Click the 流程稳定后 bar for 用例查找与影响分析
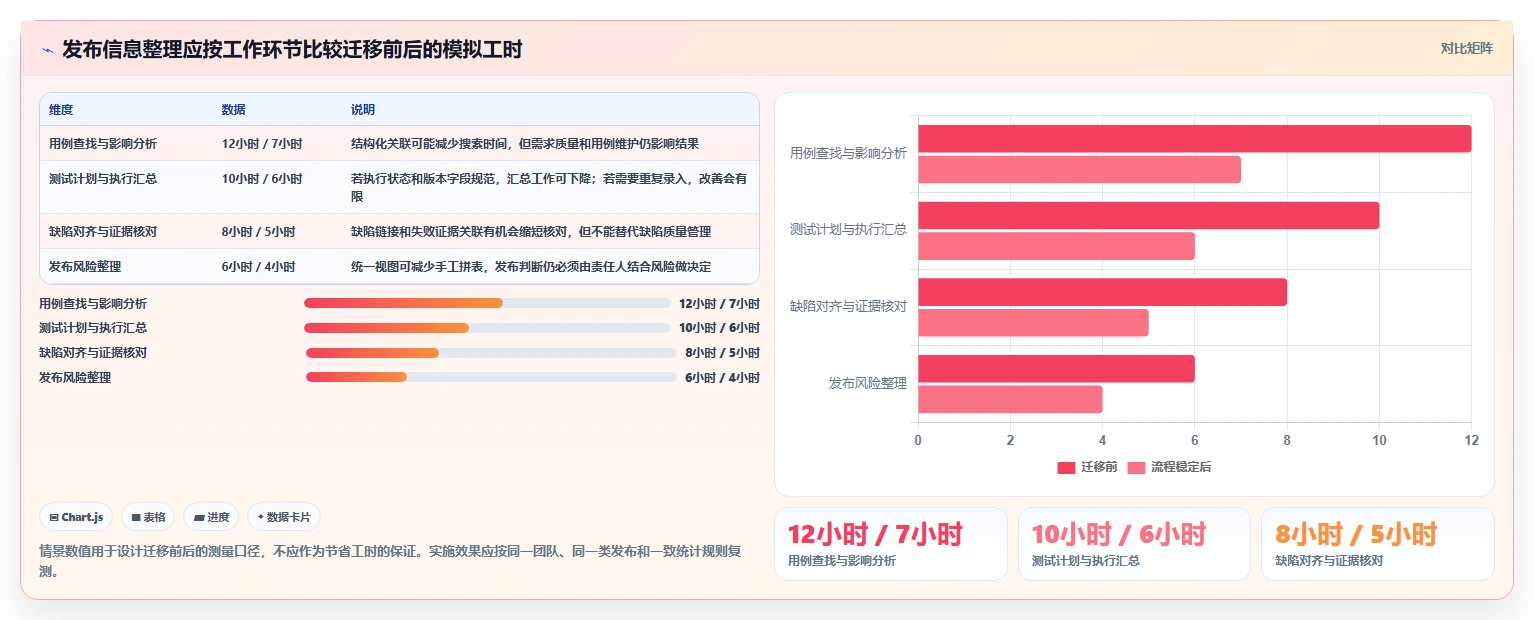Image resolution: width=1534 pixels, height=620 pixels. [1079, 170]
